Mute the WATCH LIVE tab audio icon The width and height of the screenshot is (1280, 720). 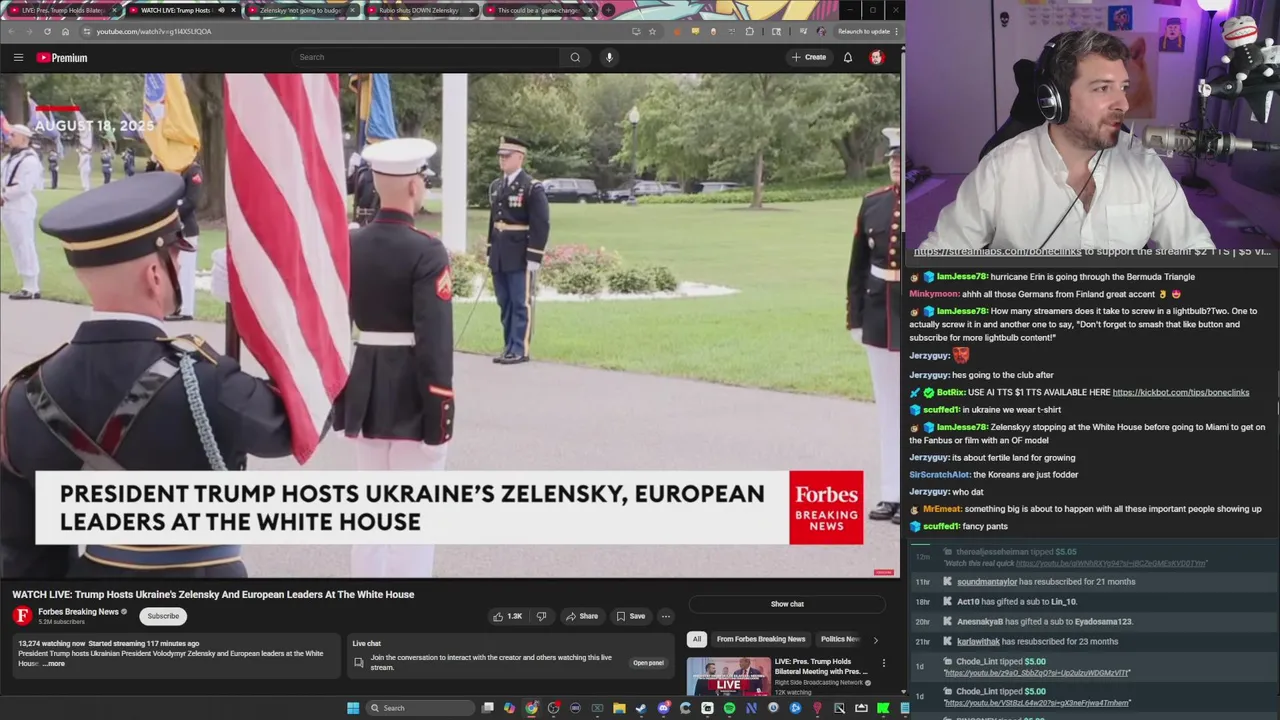[x=221, y=10]
